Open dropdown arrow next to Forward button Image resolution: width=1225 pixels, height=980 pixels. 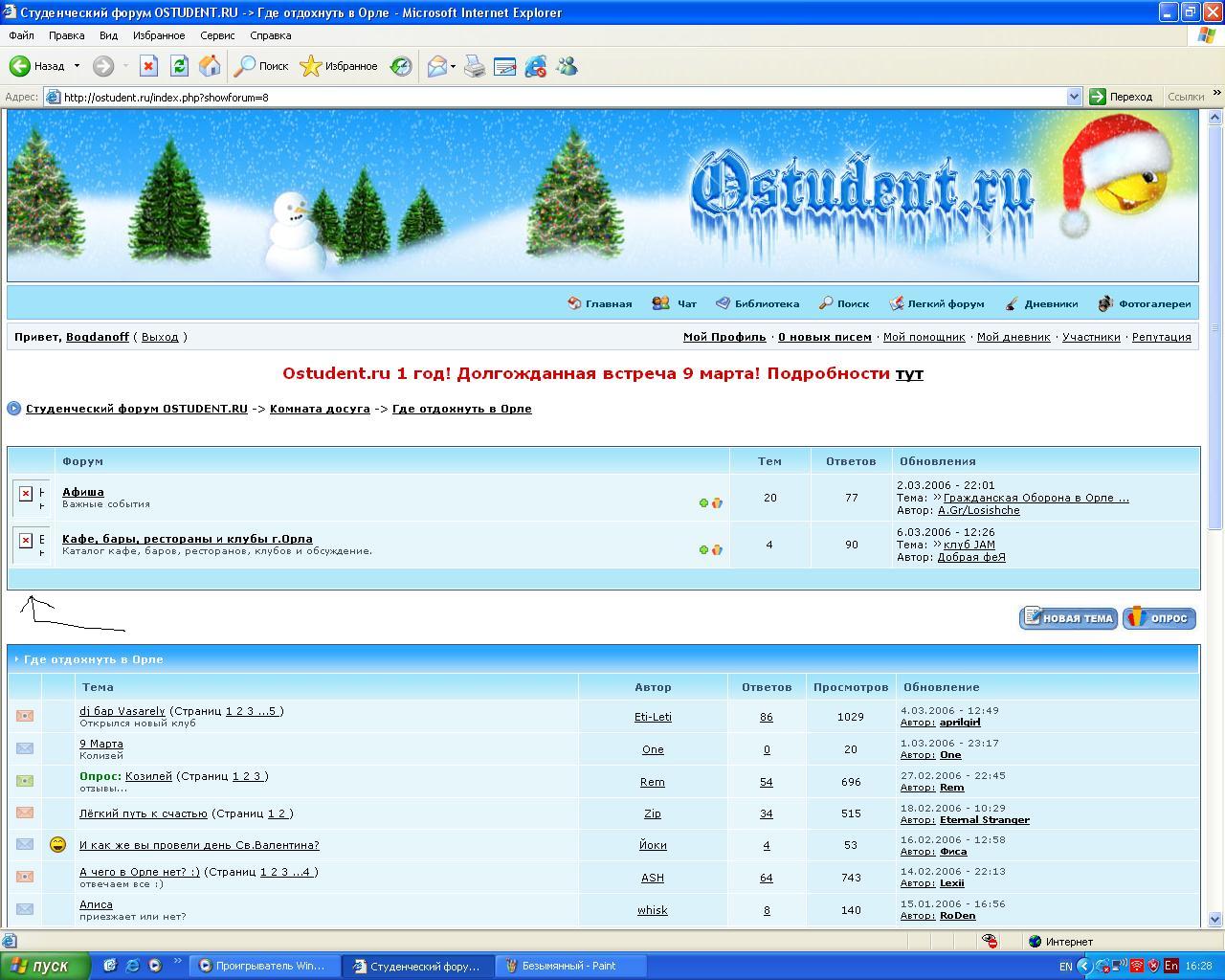click(x=124, y=66)
